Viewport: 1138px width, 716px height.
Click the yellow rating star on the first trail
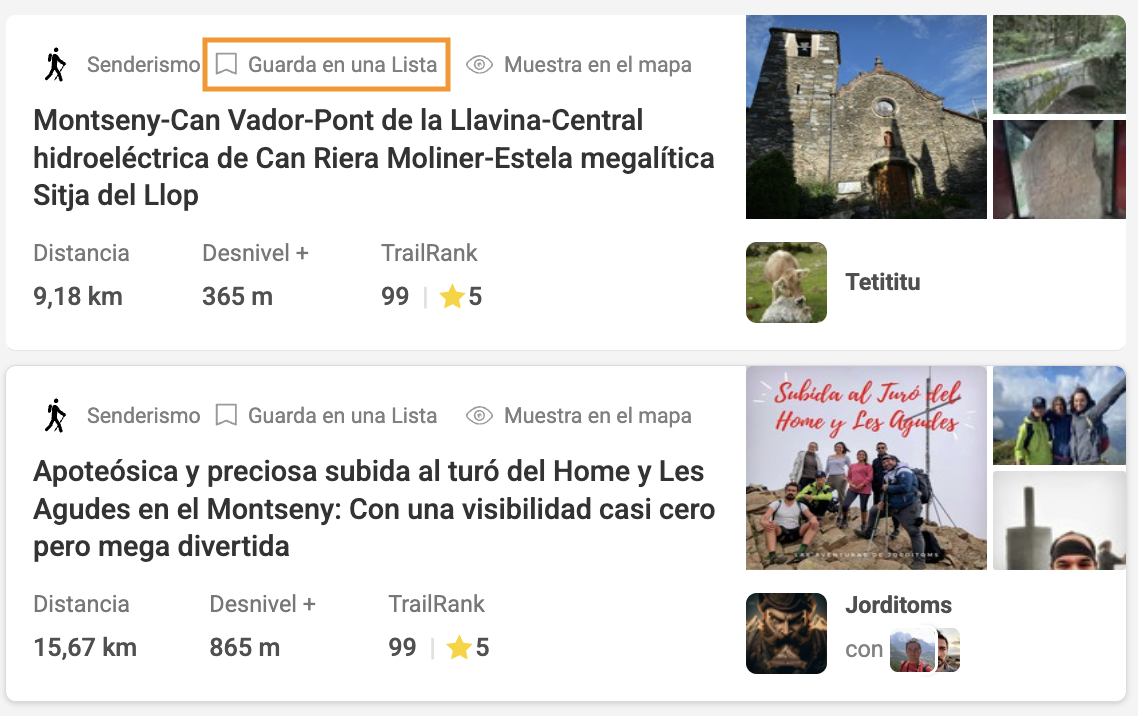point(452,296)
